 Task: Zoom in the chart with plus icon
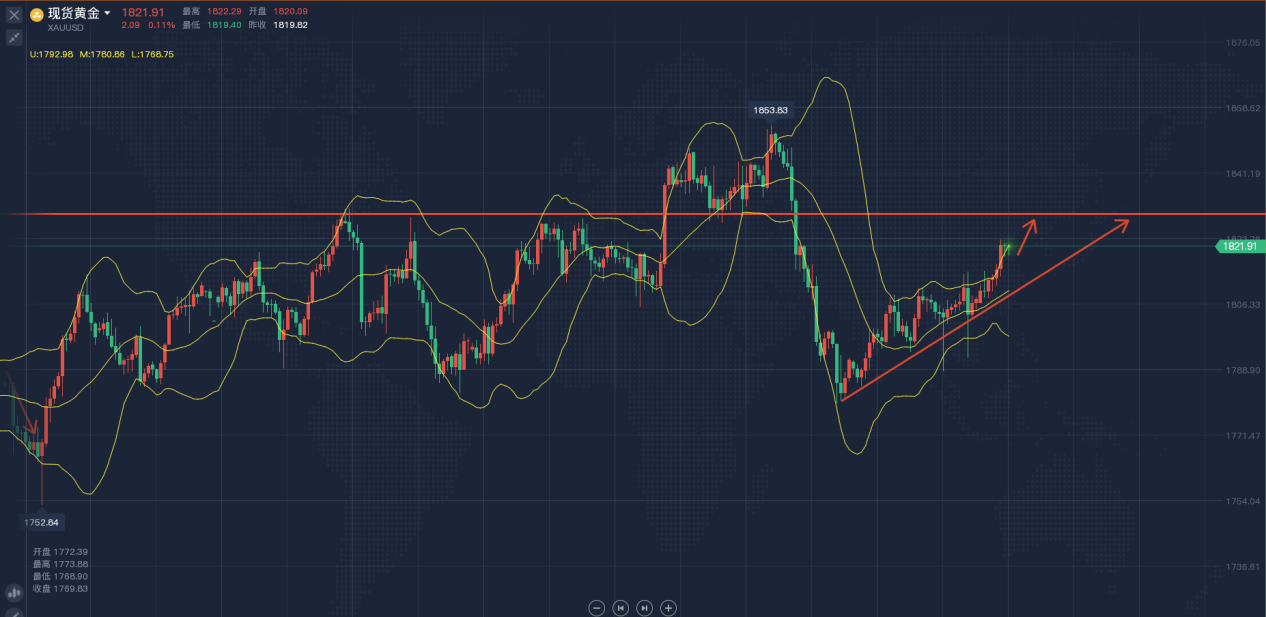click(669, 607)
